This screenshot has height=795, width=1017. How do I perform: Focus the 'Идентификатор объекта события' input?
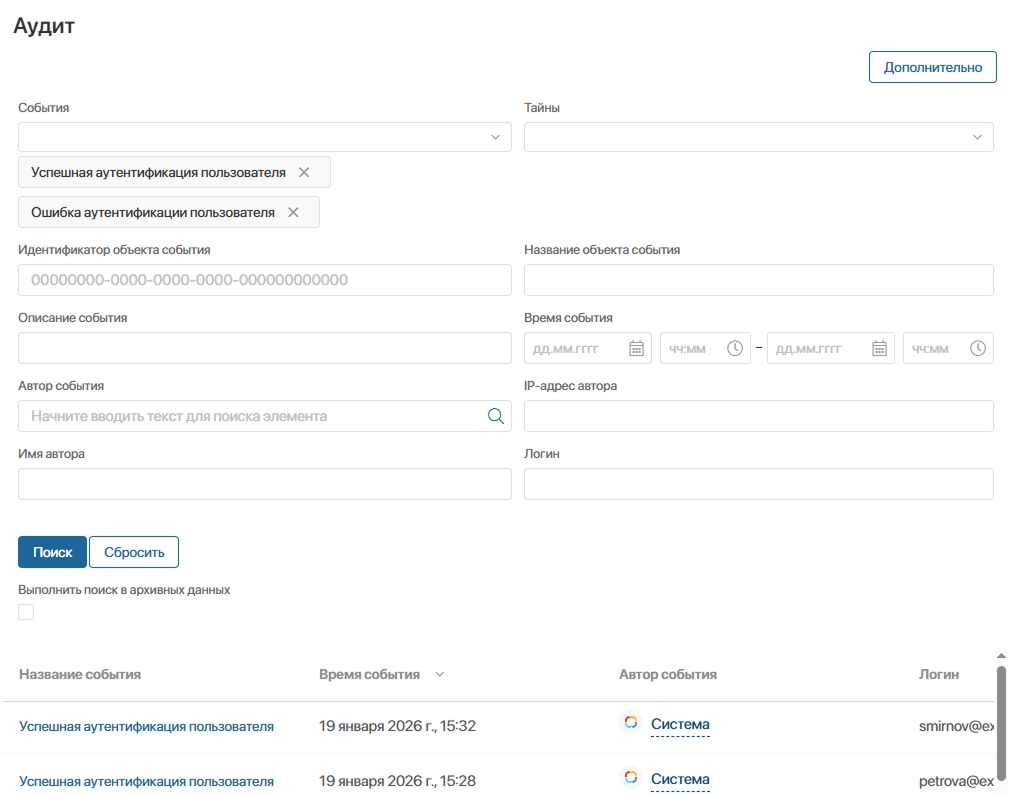[x=265, y=280]
